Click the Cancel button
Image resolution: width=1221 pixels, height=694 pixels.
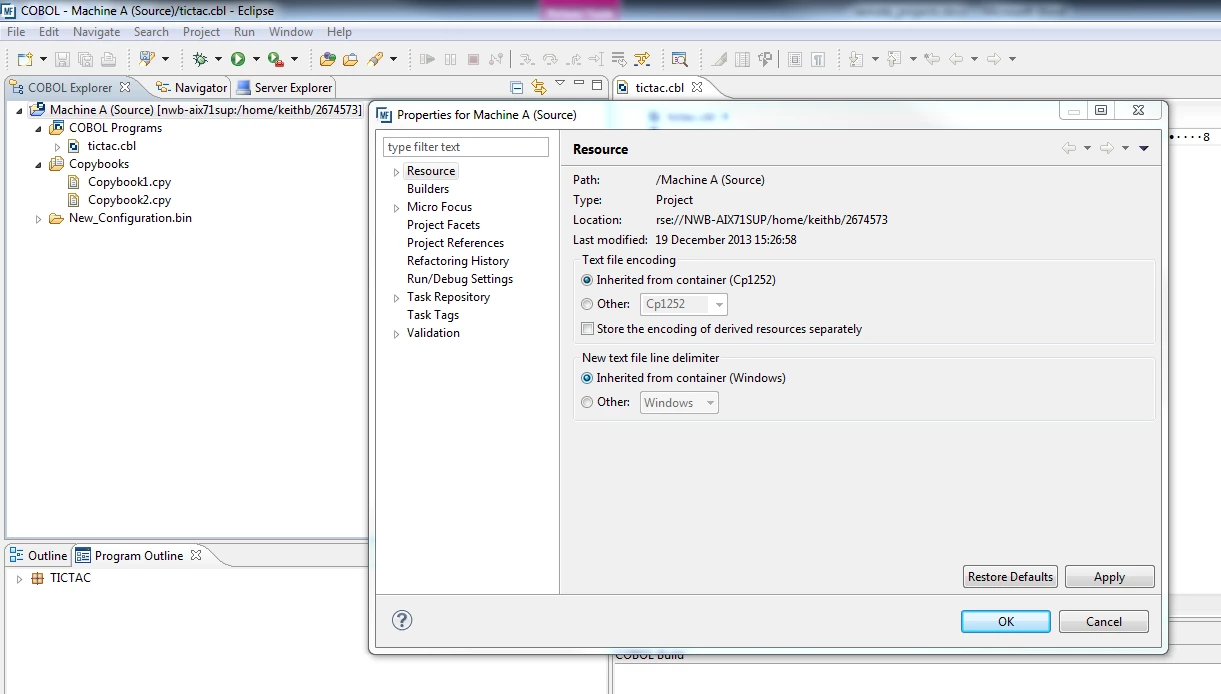(x=1104, y=621)
